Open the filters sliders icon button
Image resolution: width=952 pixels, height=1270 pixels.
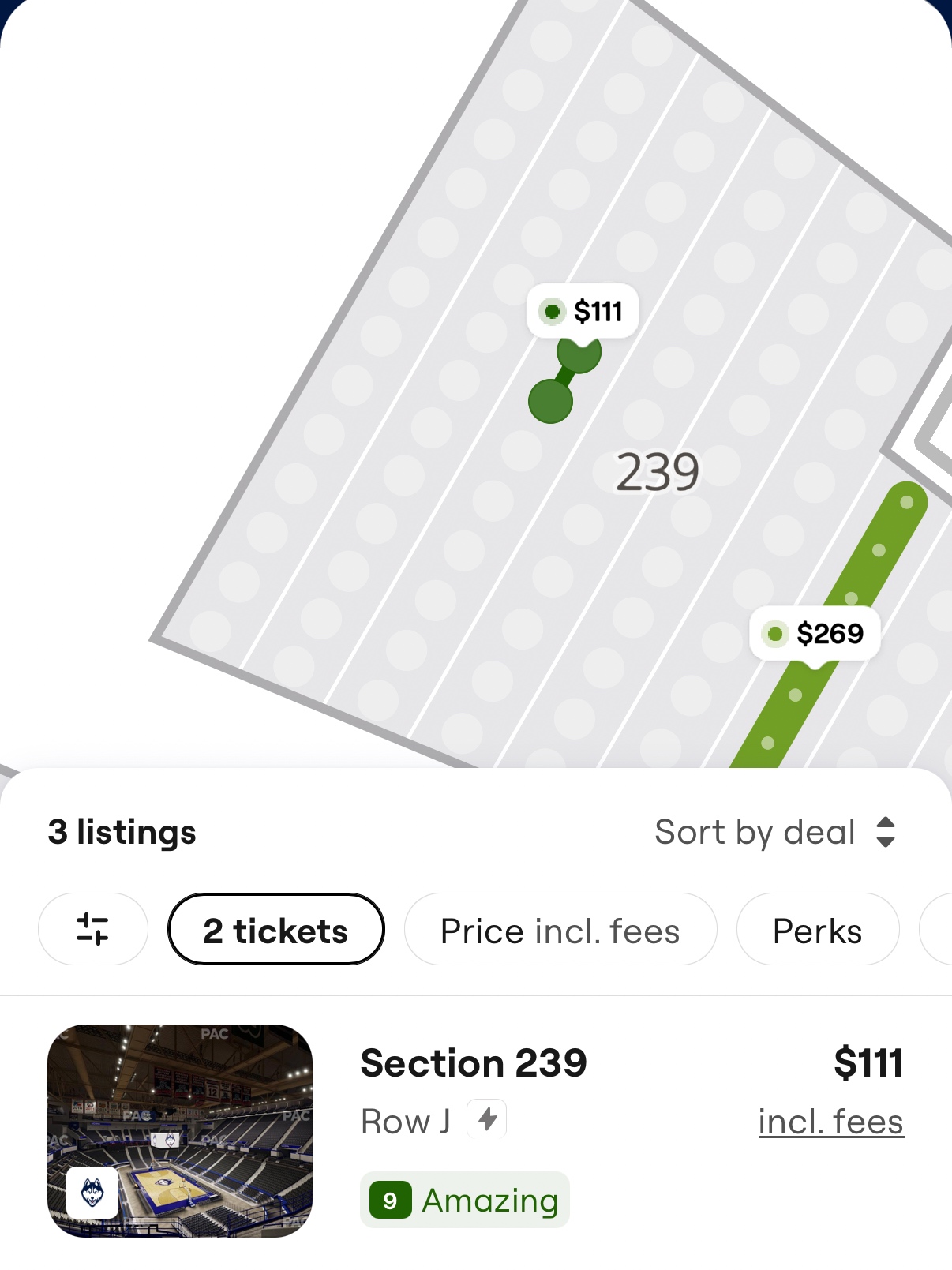point(92,929)
